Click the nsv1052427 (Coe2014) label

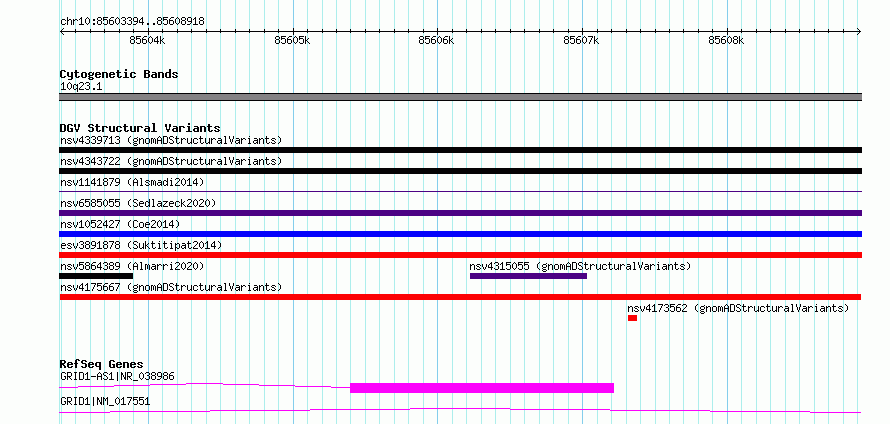click(x=120, y=224)
